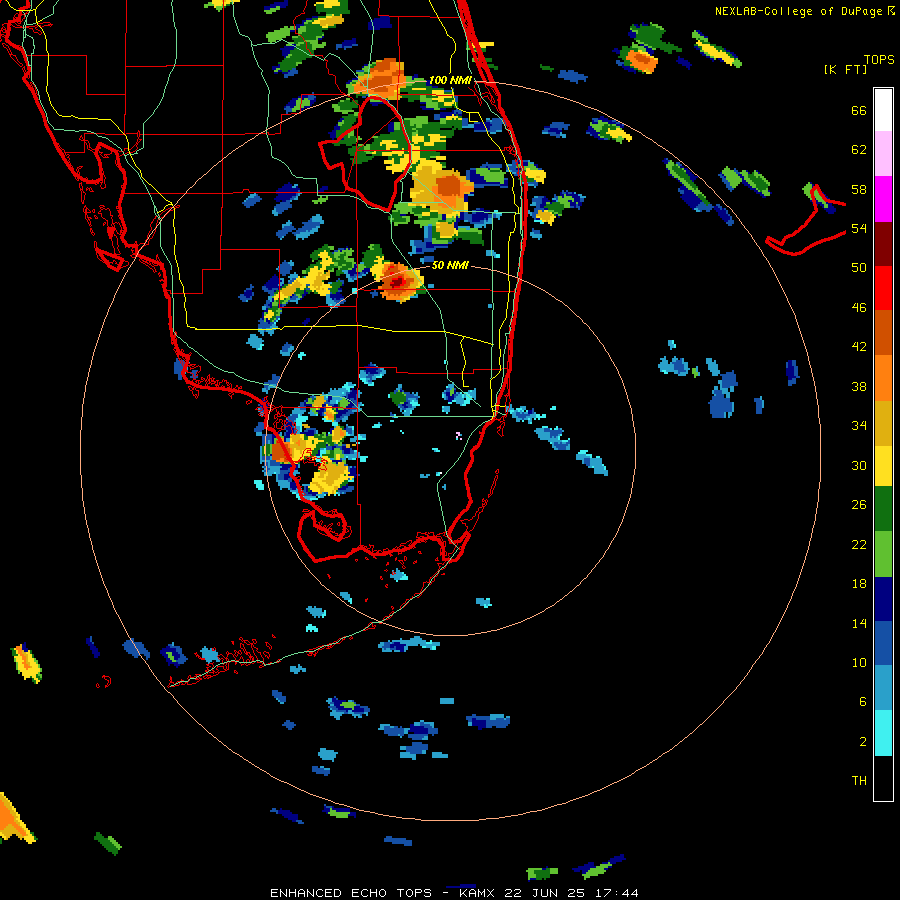Click the bright yellow legend swatch
This screenshot has width=900, height=900.
pyautogui.click(x=883, y=465)
